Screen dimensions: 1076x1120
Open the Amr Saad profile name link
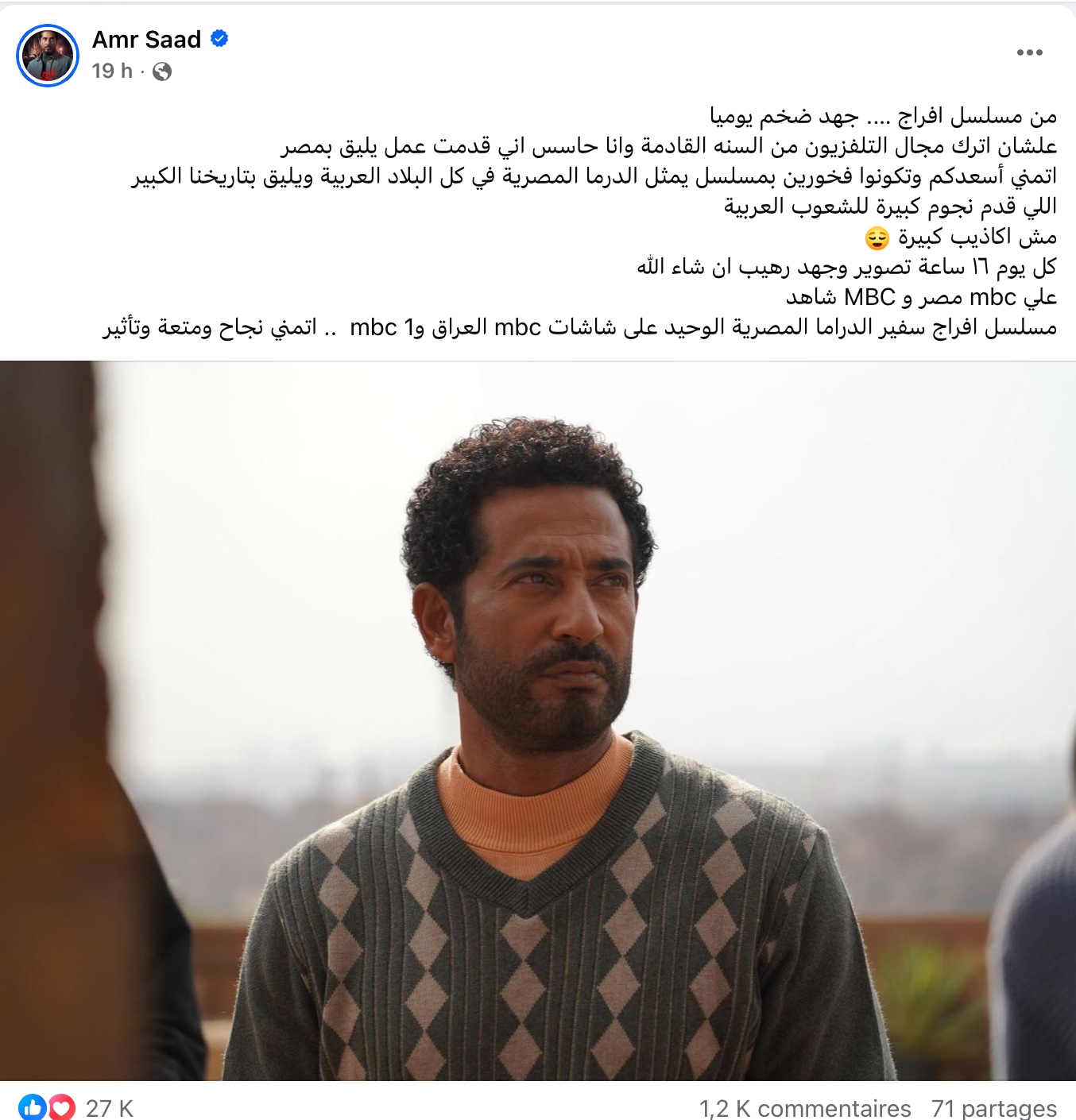146,39
